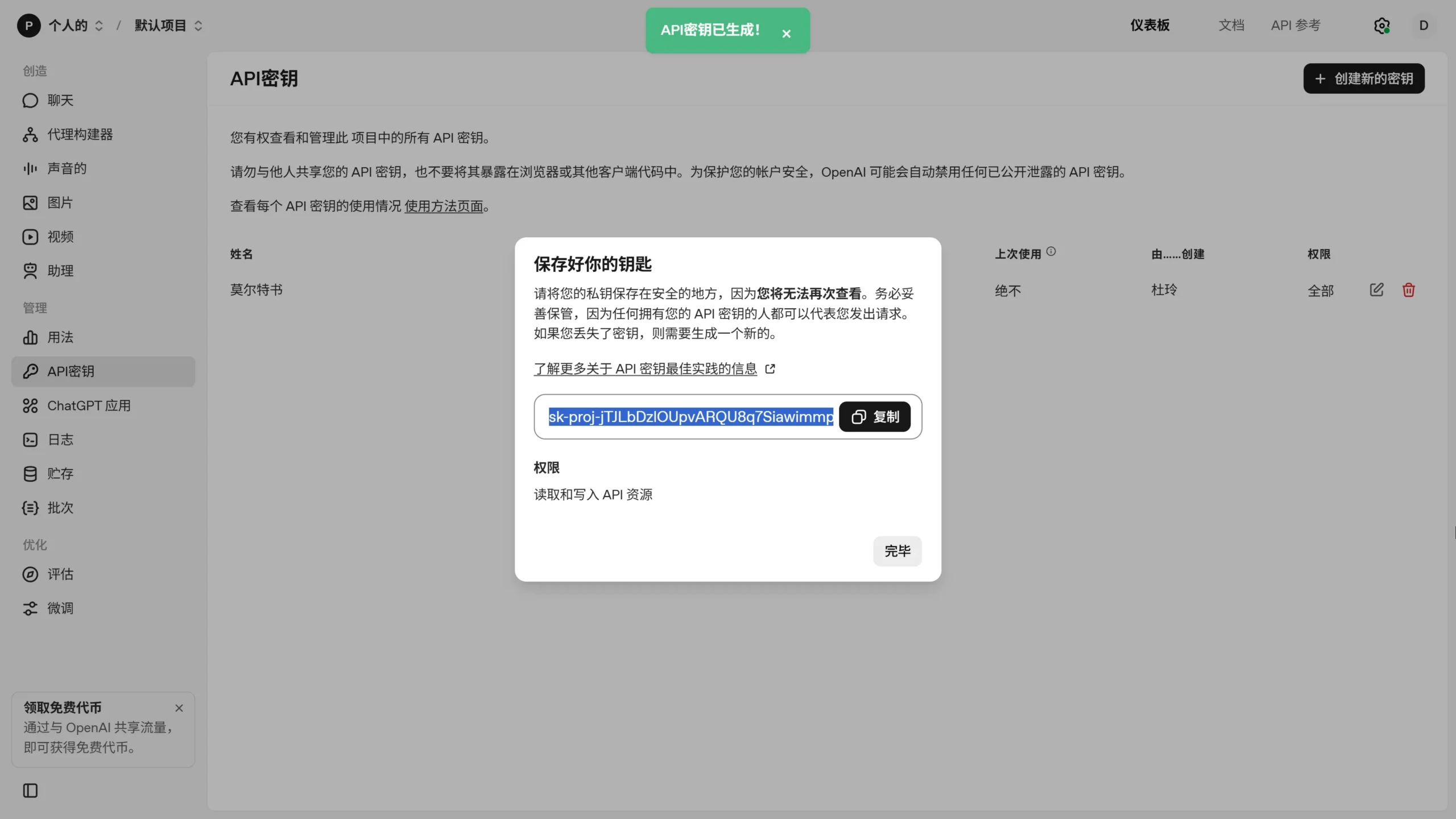Click the selected sk-proj key text field
Image resolution: width=1456 pixels, height=819 pixels.
pyautogui.click(x=690, y=417)
